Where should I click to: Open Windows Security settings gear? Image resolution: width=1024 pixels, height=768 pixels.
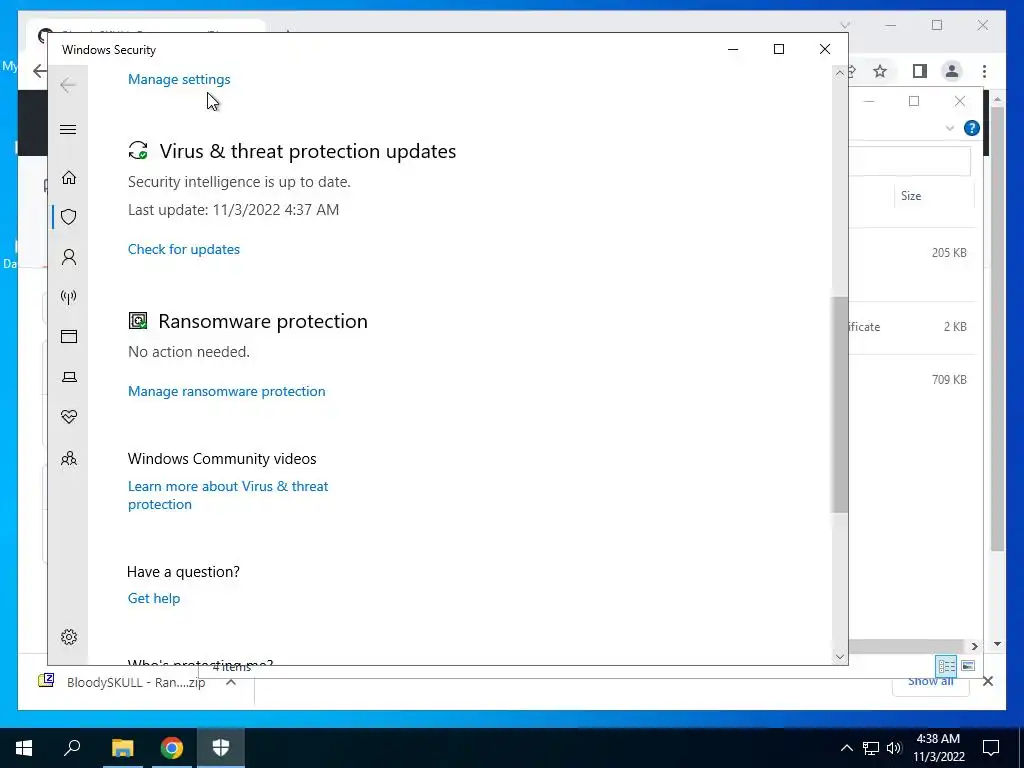click(69, 637)
